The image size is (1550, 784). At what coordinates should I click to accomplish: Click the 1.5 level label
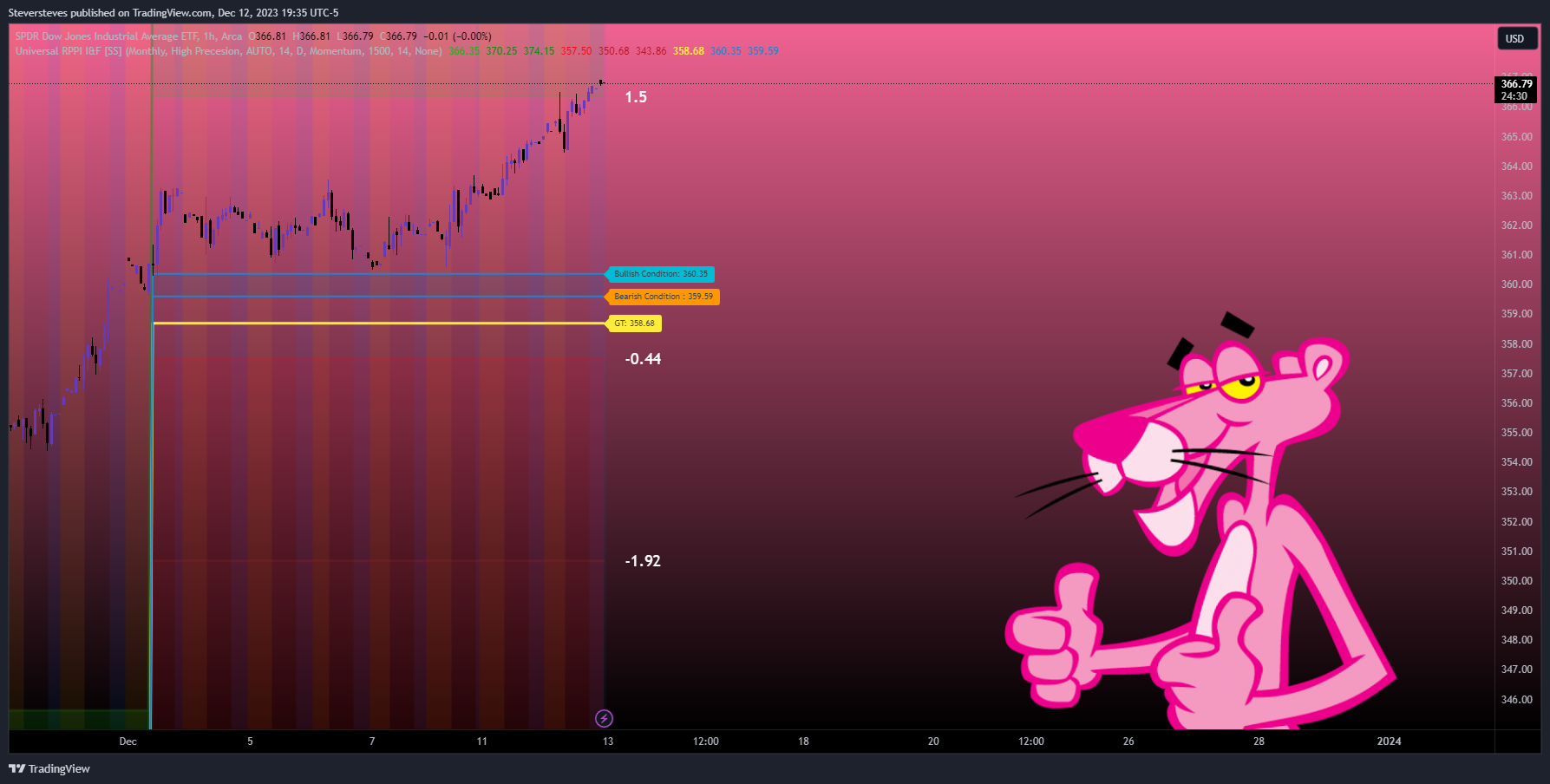click(636, 97)
